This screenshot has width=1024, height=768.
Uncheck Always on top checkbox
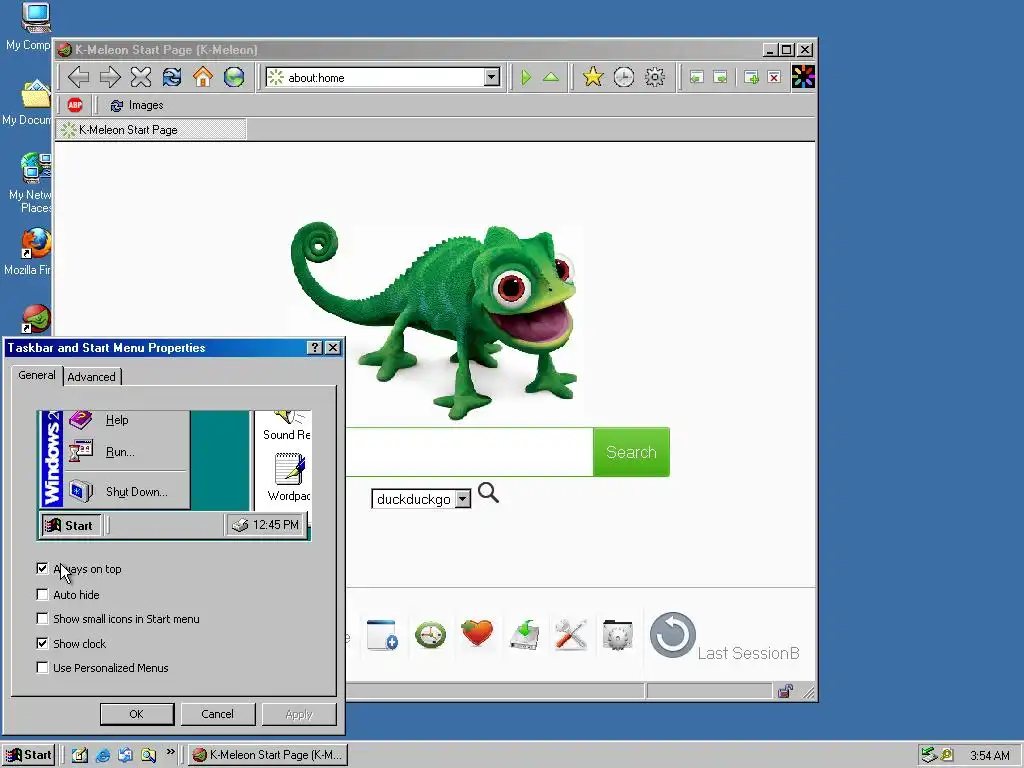(42, 569)
